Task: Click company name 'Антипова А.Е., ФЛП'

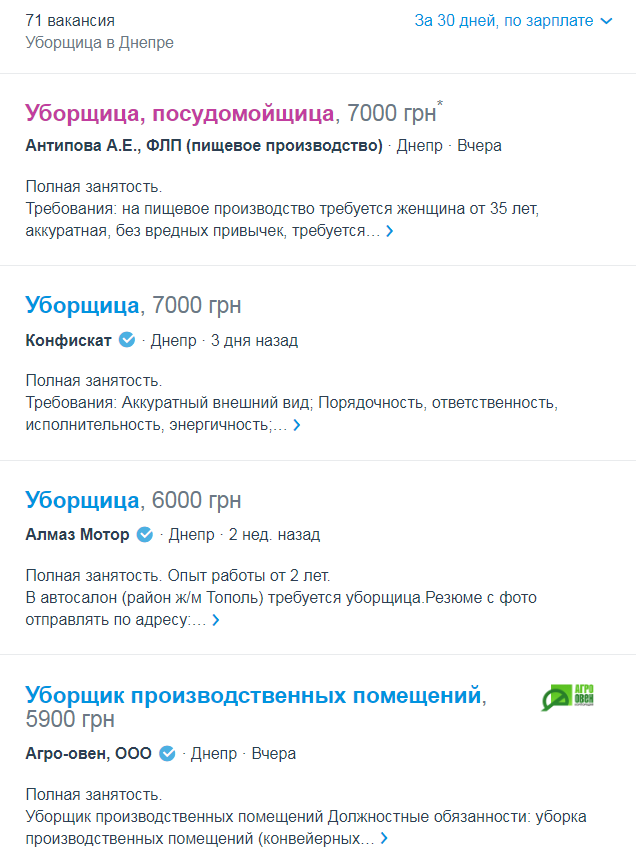Action: tap(204, 146)
